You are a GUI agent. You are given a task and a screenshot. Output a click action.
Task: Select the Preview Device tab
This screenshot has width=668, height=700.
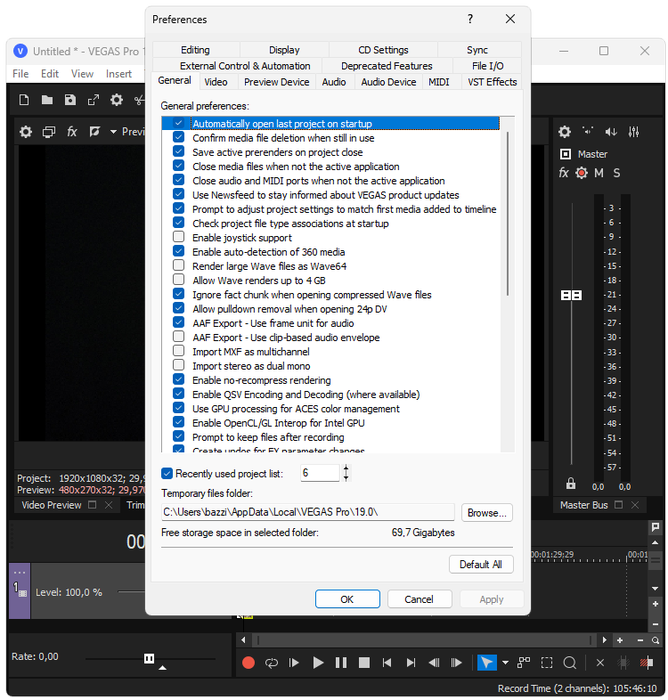tap(276, 82)
